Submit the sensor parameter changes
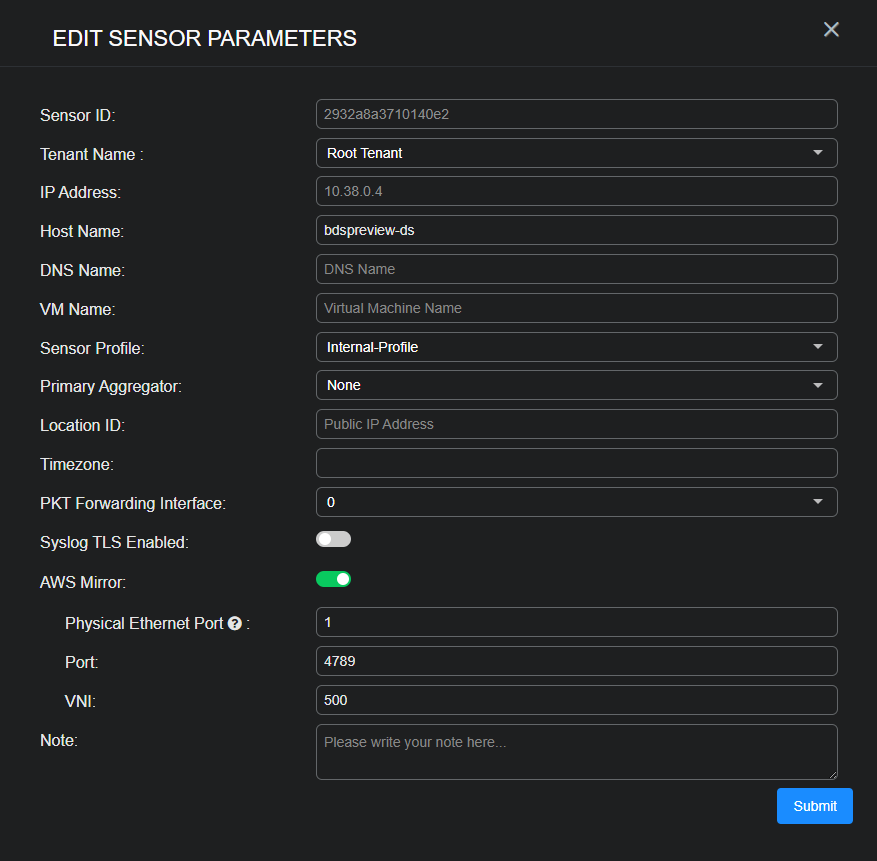Screen dimensions: 877x861 (814, 806)
